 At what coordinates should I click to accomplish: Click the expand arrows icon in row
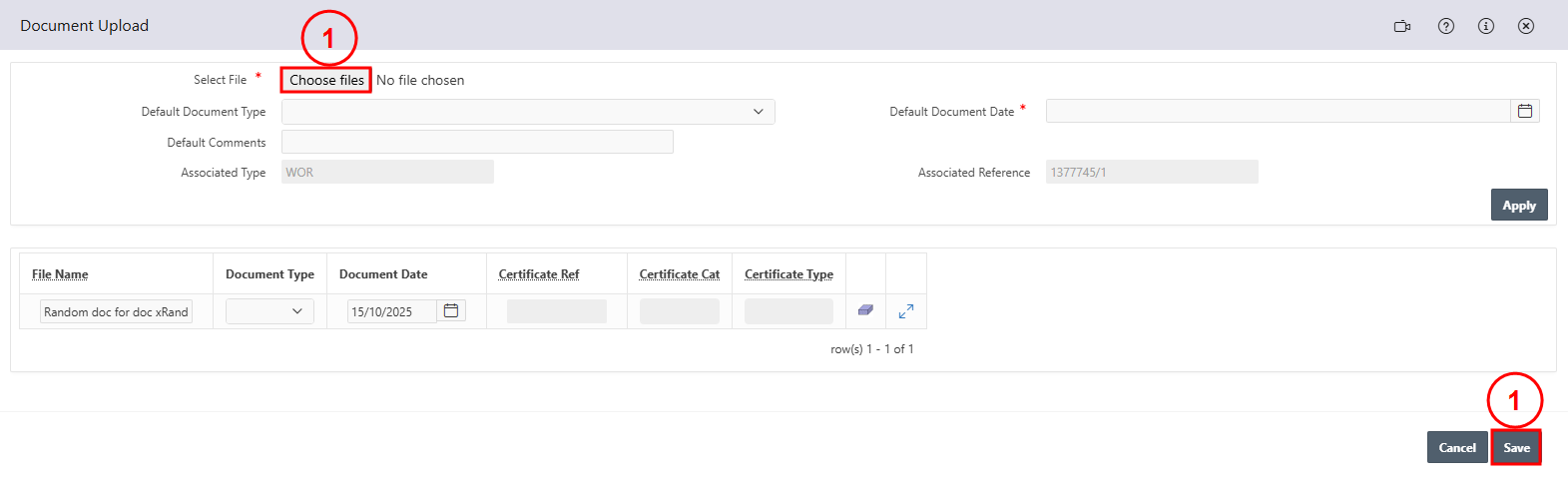coord(905,311)
